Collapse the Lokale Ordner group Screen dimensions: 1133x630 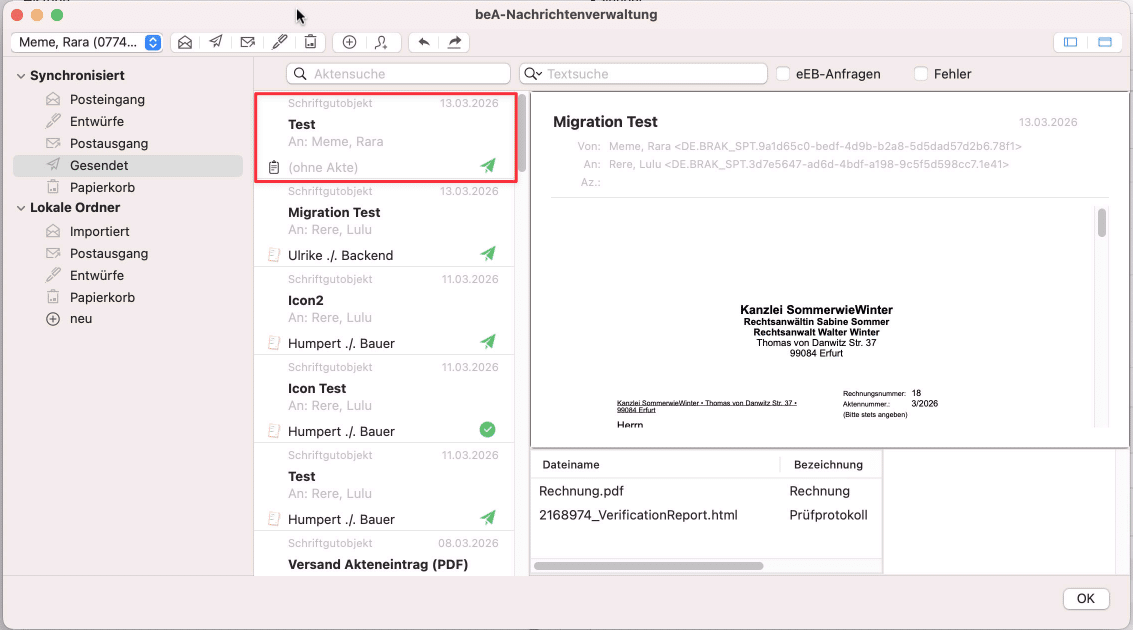[x=20, y=208]
